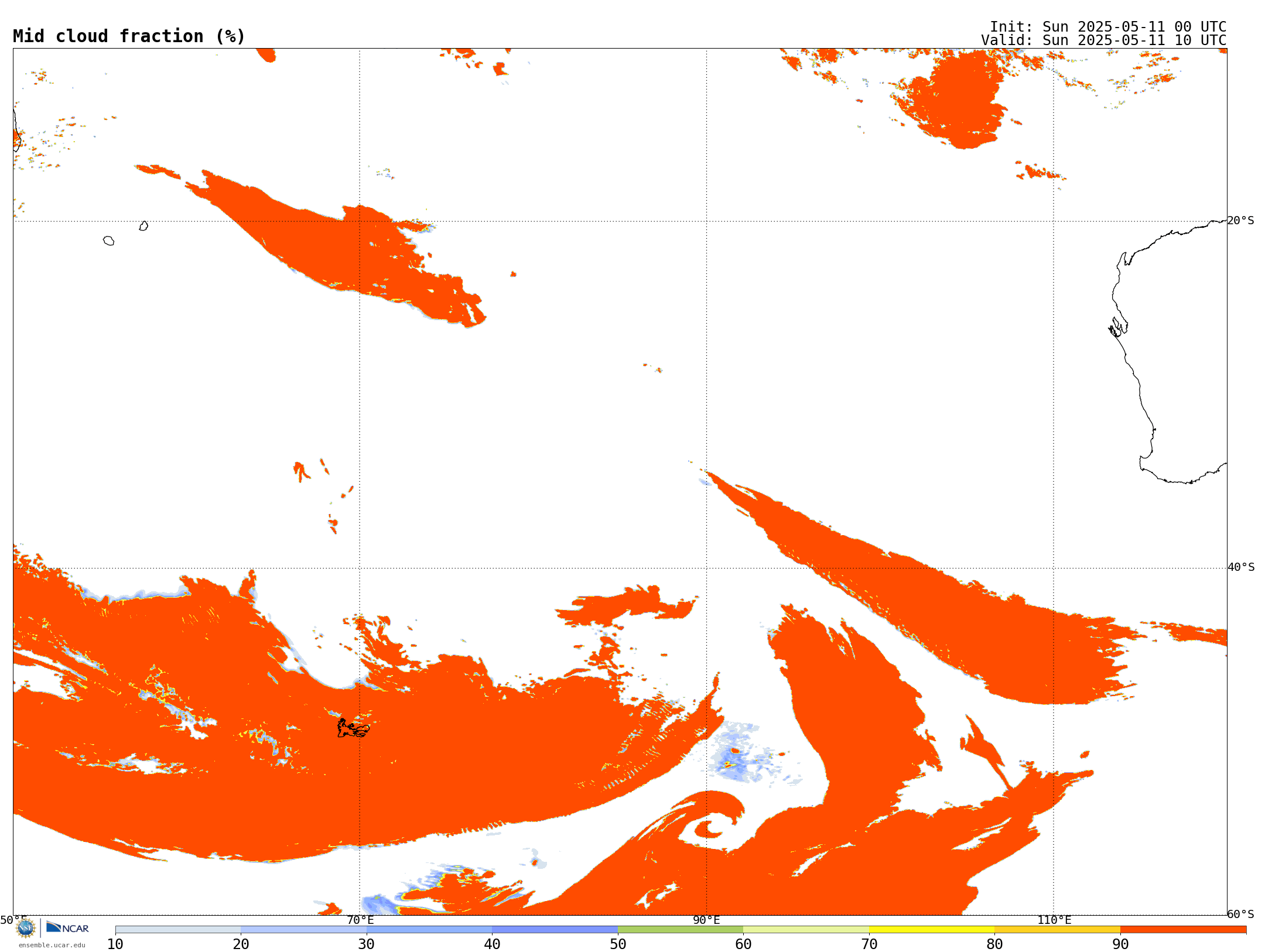
Task: Click the colorbar tick label 50
Action: [618, 944]
